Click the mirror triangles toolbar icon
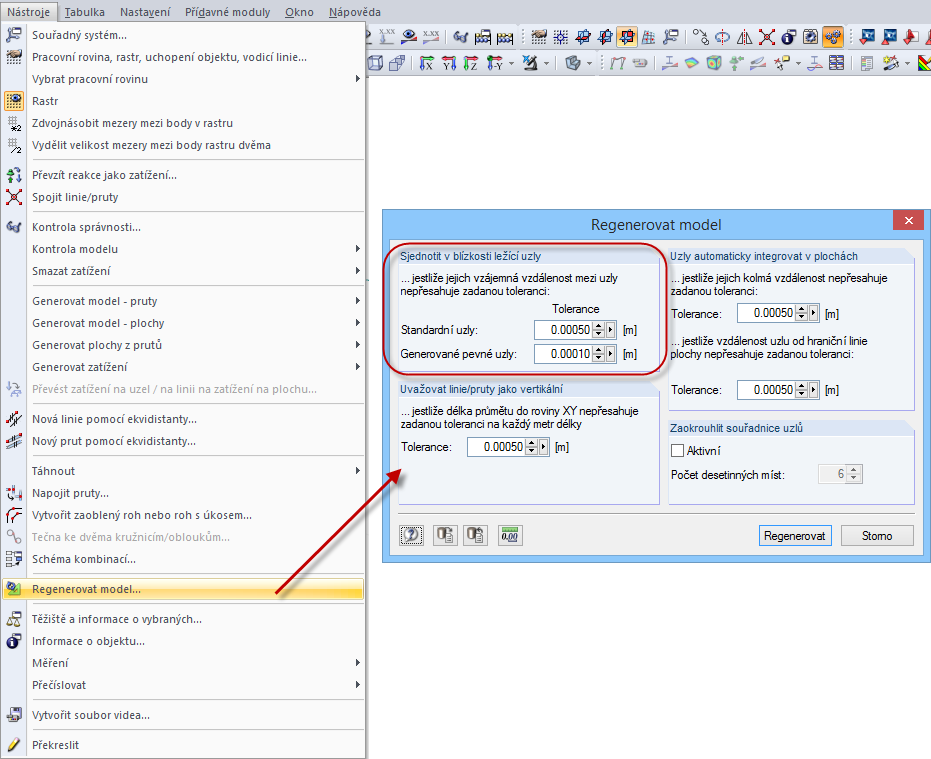This screenshot has height=759, width=931. coord(744,37)
